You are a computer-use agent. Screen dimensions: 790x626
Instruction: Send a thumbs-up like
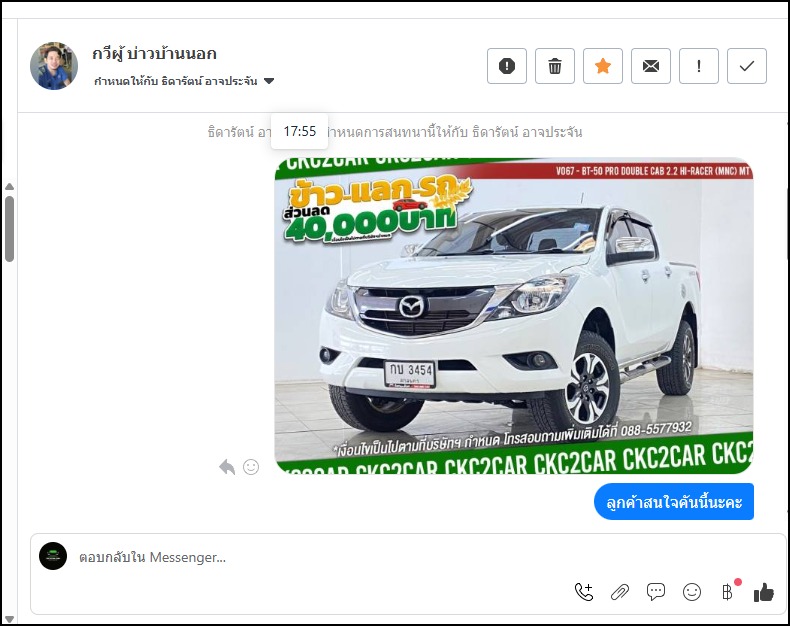click(764, 592)
